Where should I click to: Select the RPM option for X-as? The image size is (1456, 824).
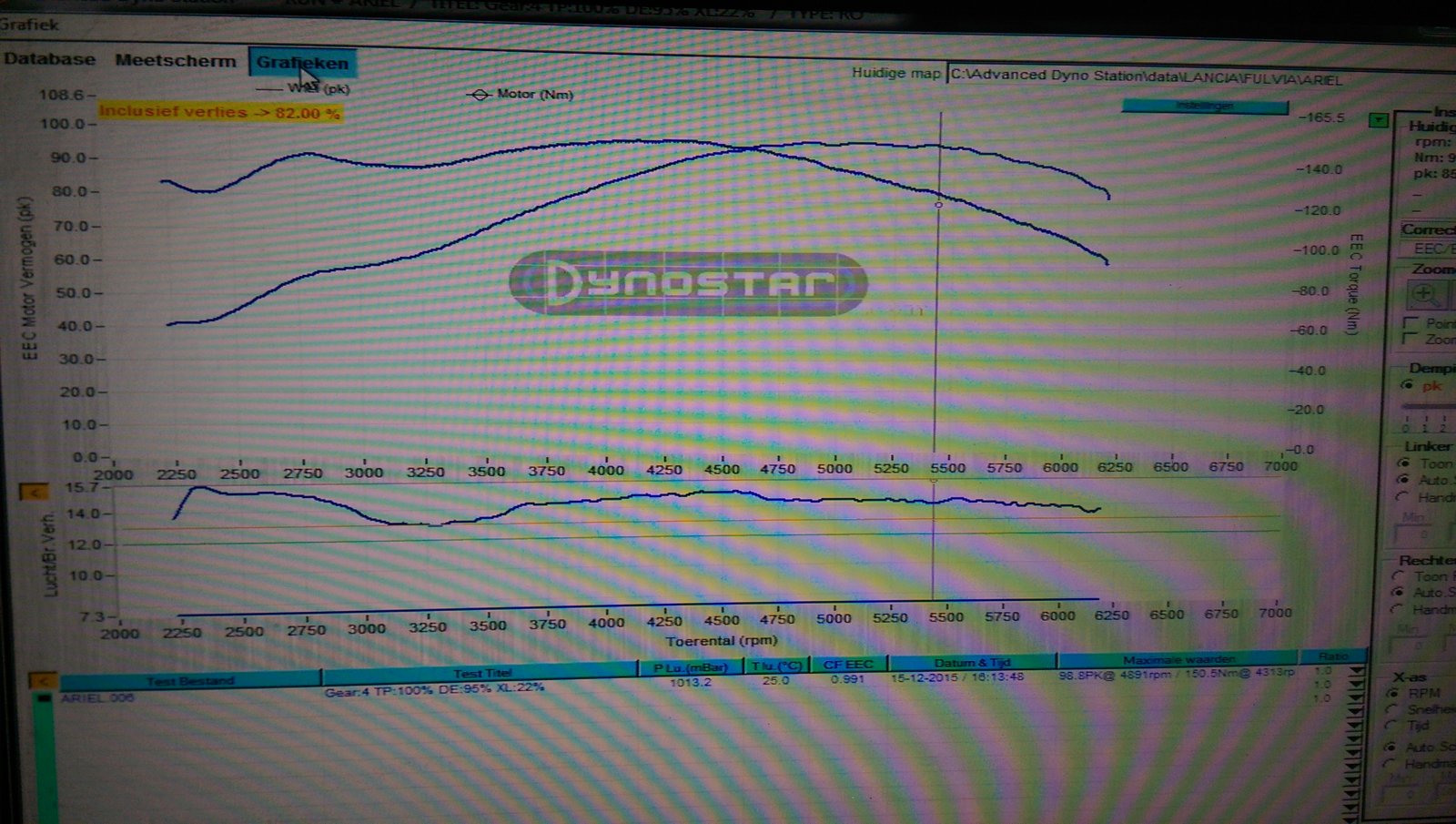(x=1392, y=693)
